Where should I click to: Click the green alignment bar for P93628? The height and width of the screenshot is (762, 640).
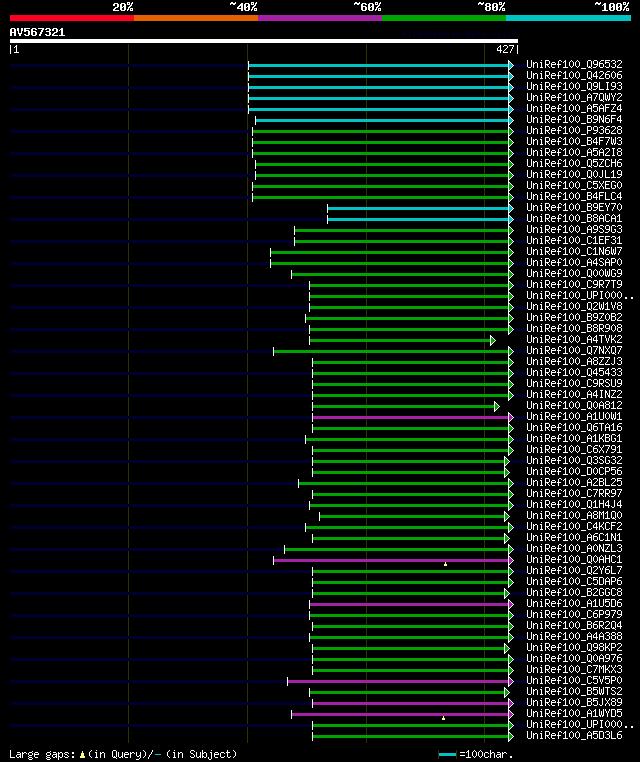pos(381,131)
